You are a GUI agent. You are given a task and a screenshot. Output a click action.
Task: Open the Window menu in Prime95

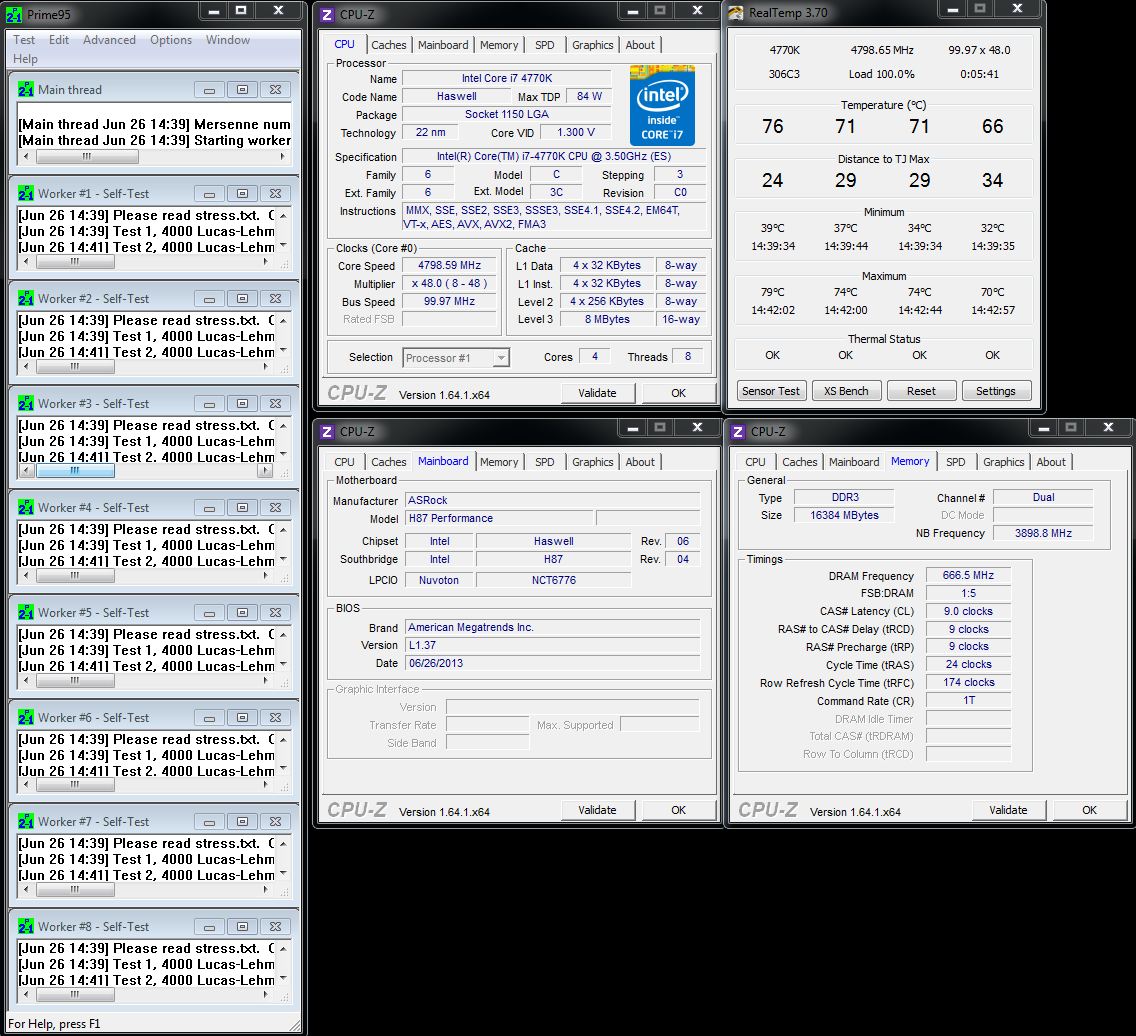click(227, 40)
